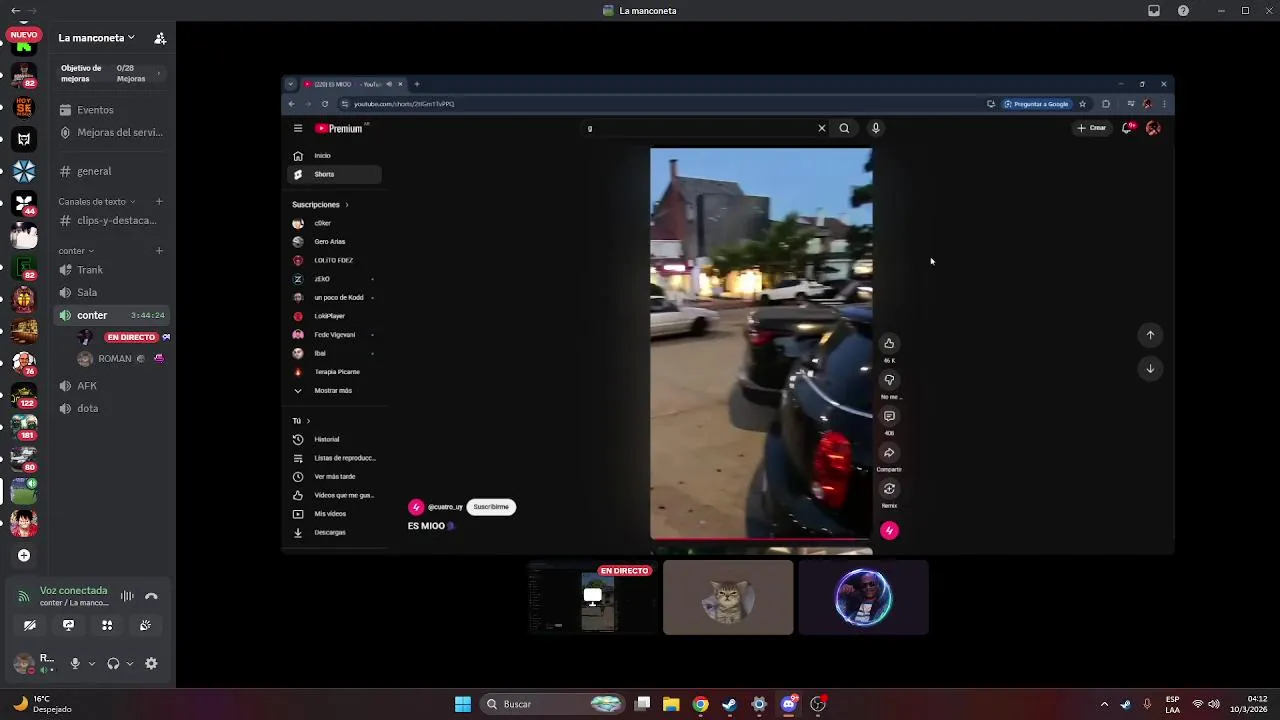Add a server with plus icon
Image resolution: width=1280 pixels, height=720 pixels.
[24, 556]
